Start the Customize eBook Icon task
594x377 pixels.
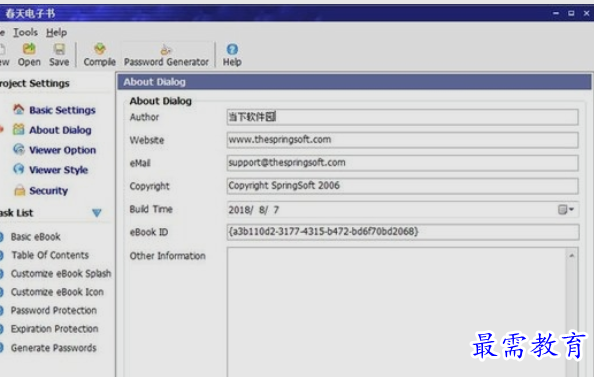(57, 292)
